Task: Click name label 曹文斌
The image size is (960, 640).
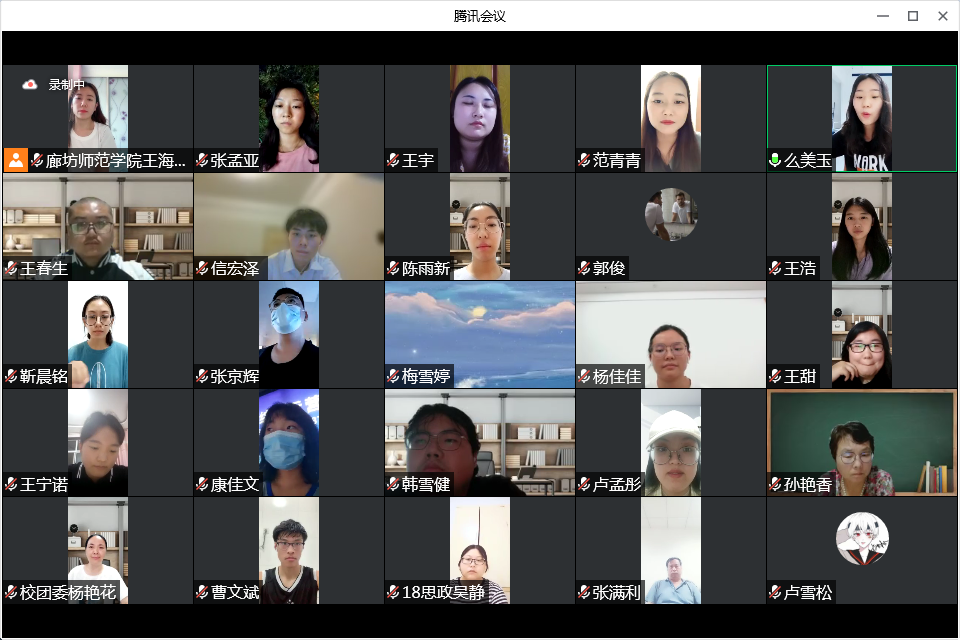Action: point(234,592)
